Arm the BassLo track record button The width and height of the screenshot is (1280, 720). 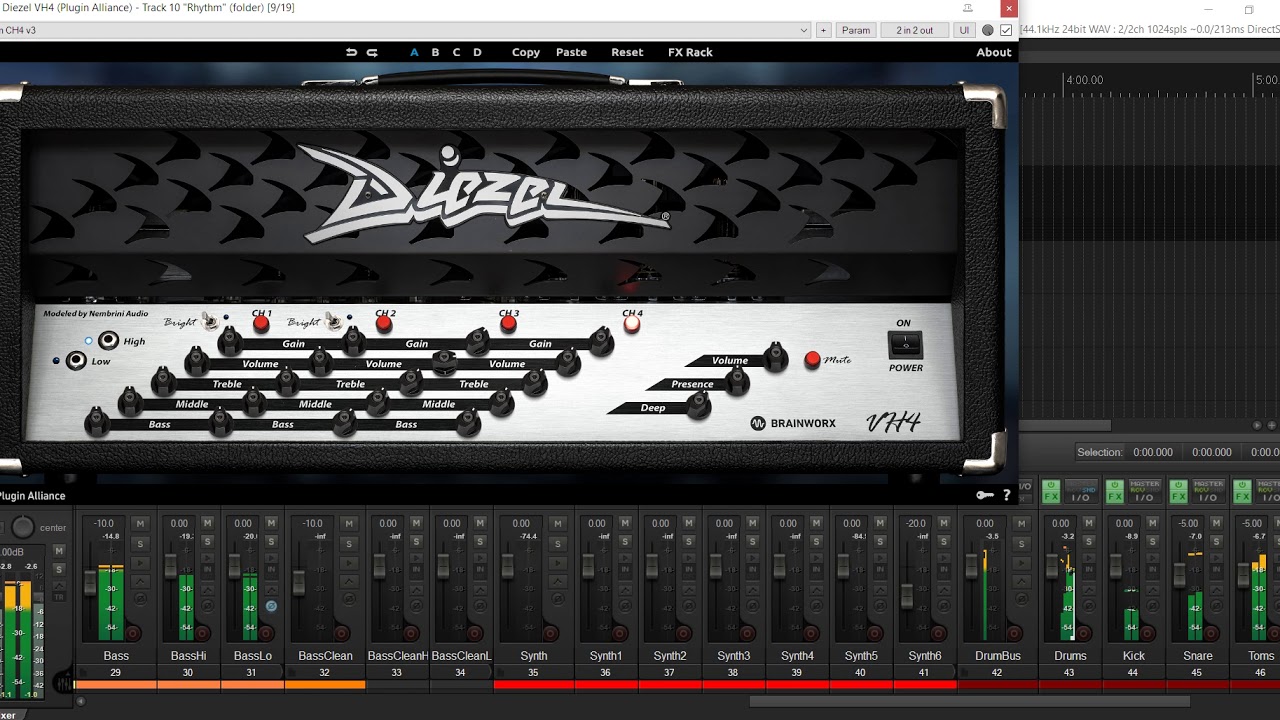coord(267,633)
